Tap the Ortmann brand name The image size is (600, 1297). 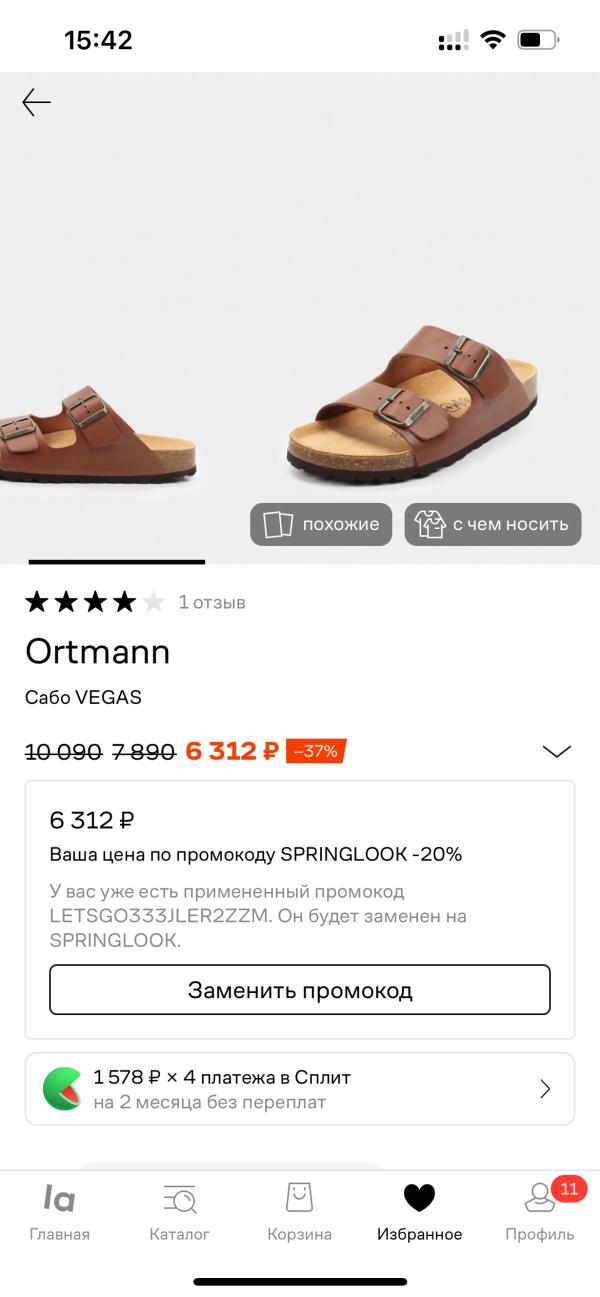click(97, 652)
